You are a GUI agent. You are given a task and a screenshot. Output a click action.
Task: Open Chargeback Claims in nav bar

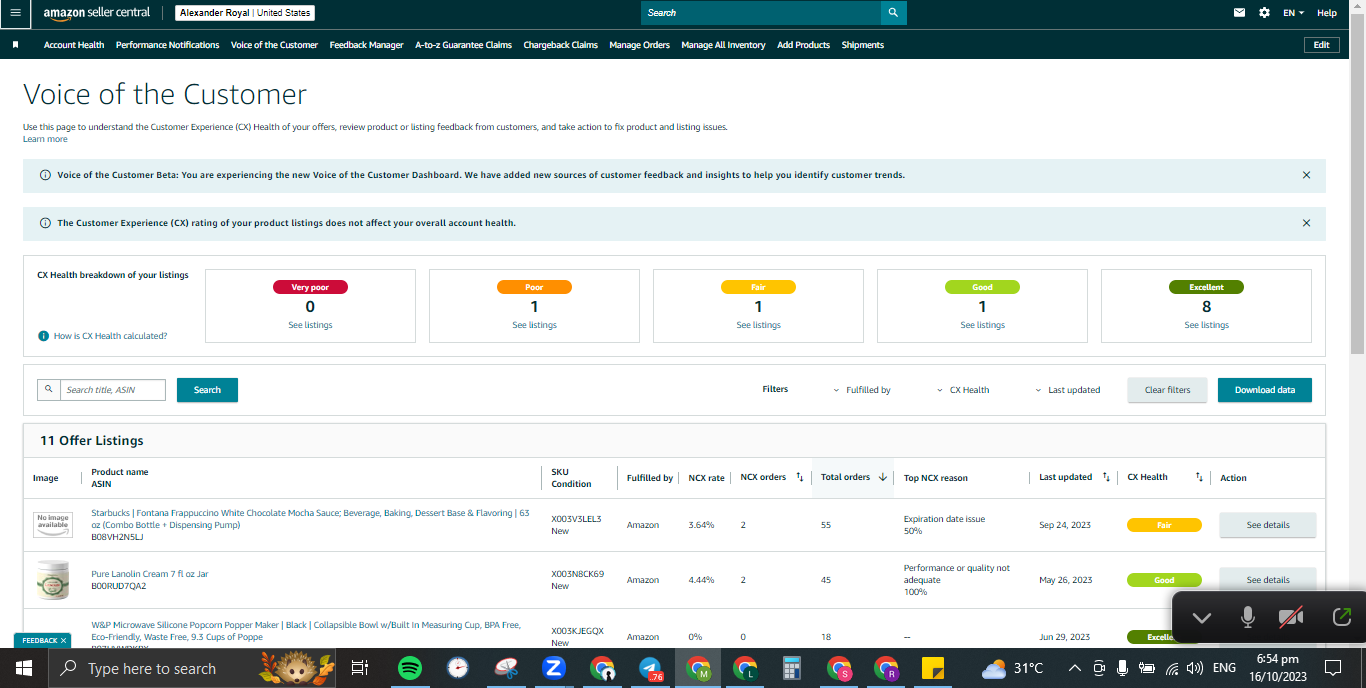point(561,45)
